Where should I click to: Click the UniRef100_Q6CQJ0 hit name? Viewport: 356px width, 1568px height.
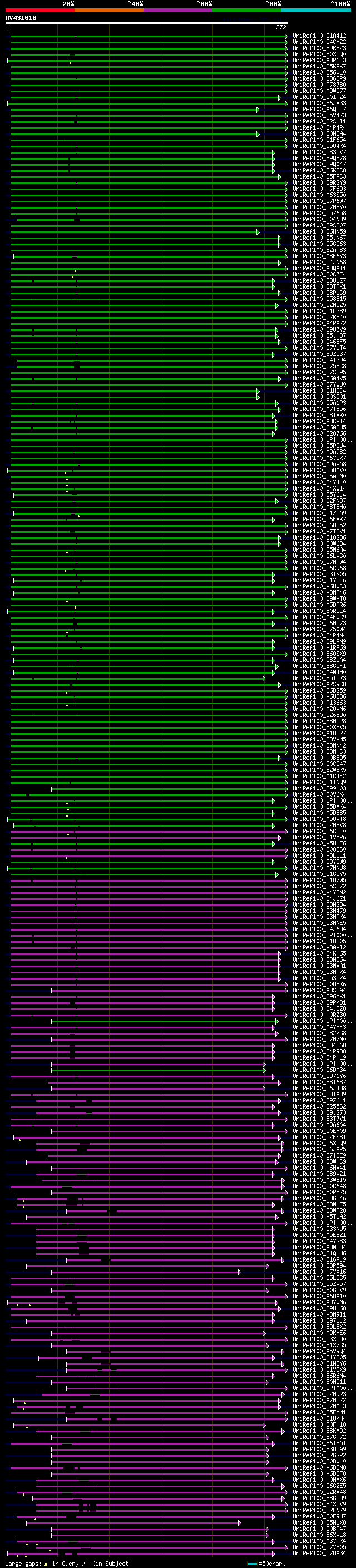319,831
